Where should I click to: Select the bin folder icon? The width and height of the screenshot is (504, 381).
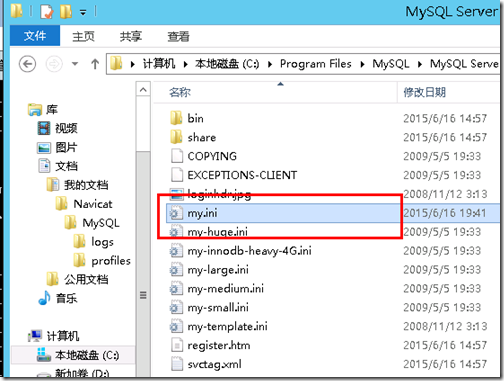pyautogui.click(x=176, y=118)
